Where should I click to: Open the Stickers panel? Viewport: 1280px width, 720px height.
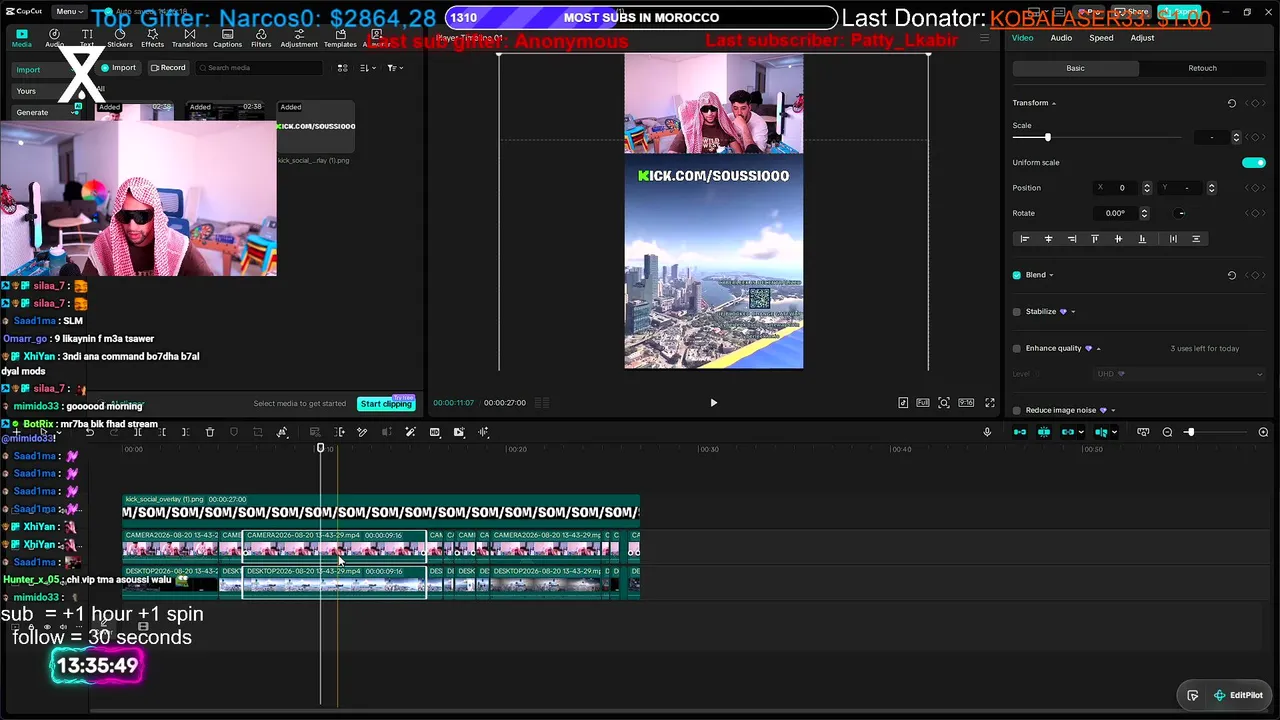tap(120, 38)
